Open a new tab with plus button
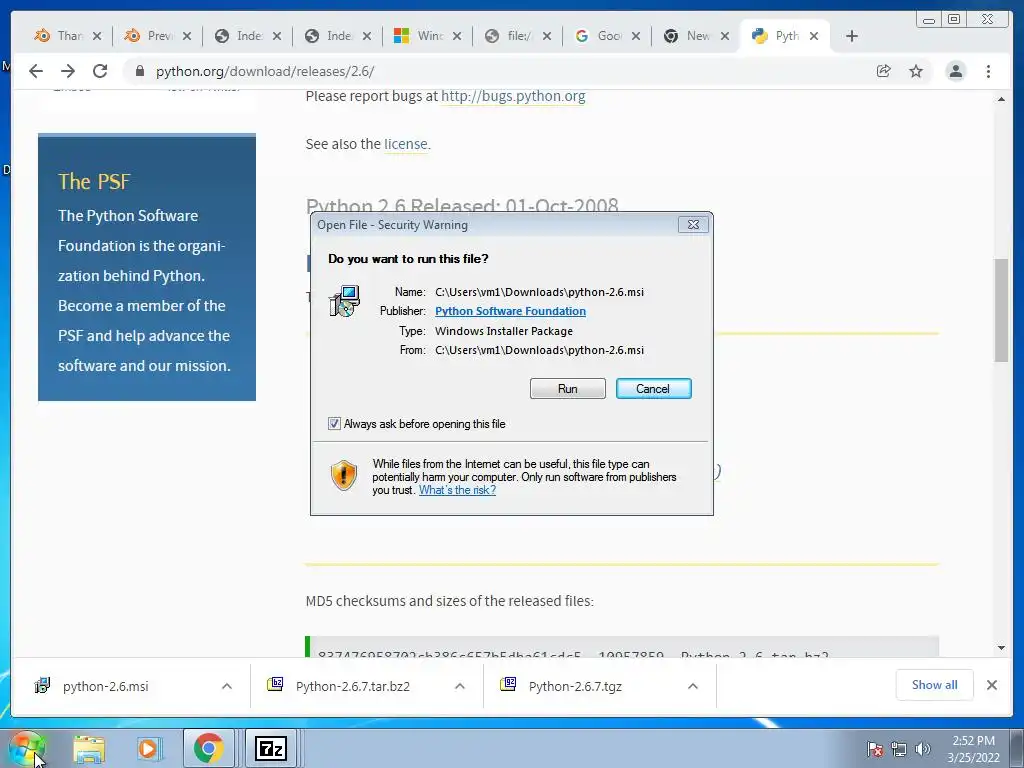Viewport: 1024px width, 768px height. click(x=852, y=36)
